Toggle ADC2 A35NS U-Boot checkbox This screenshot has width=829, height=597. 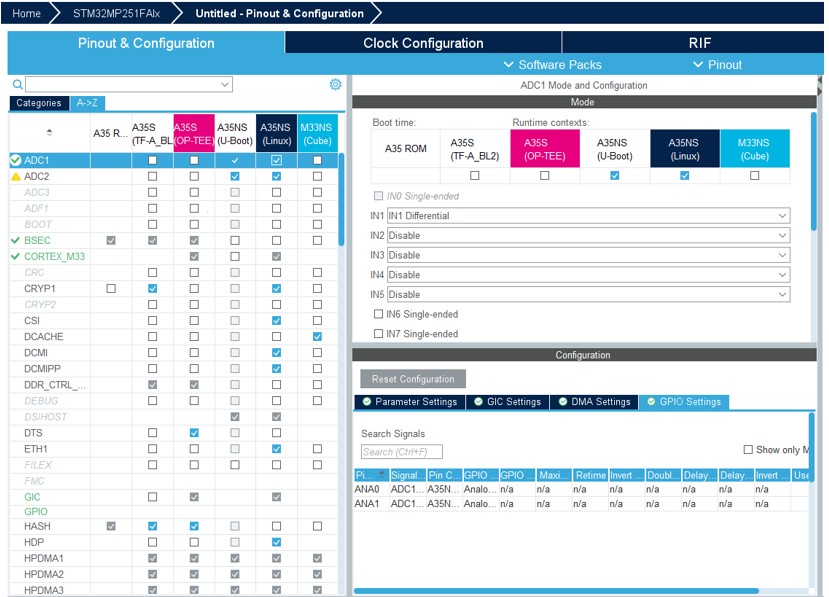235,176
